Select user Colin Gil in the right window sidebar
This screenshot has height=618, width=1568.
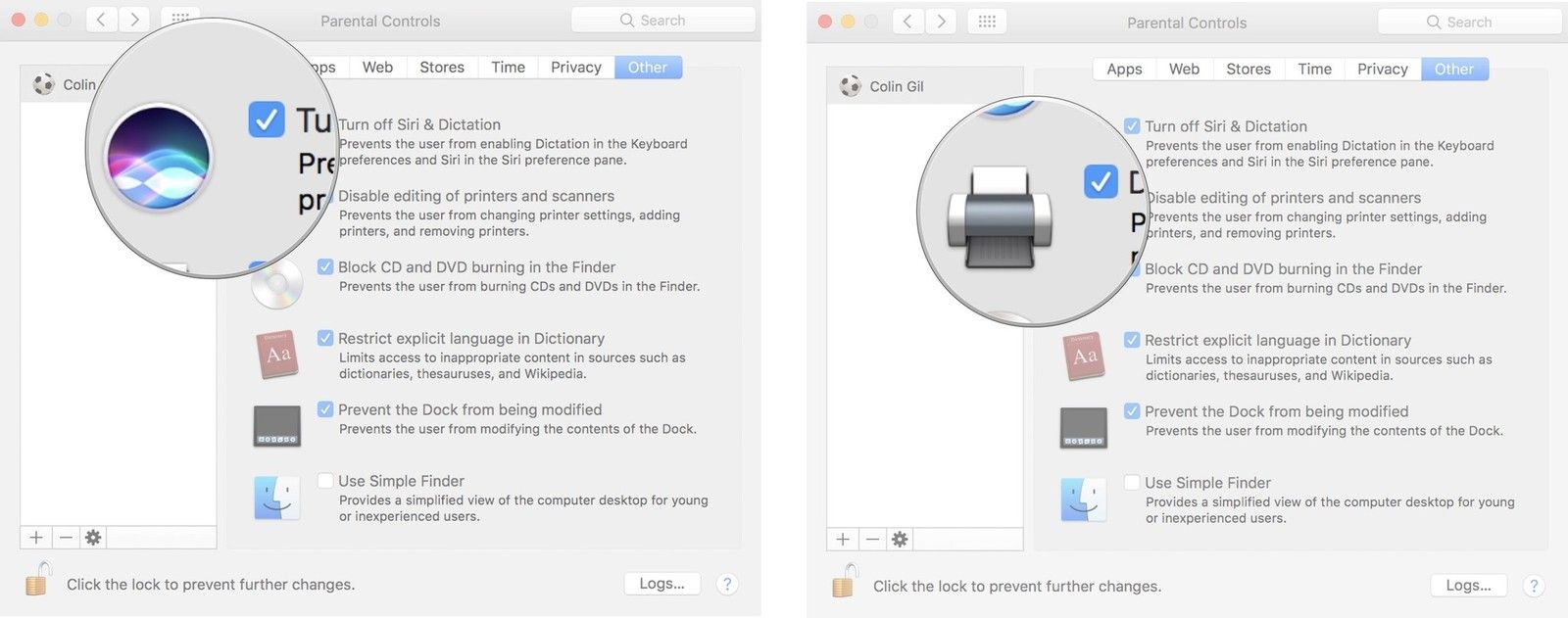[x=896, y=86]
